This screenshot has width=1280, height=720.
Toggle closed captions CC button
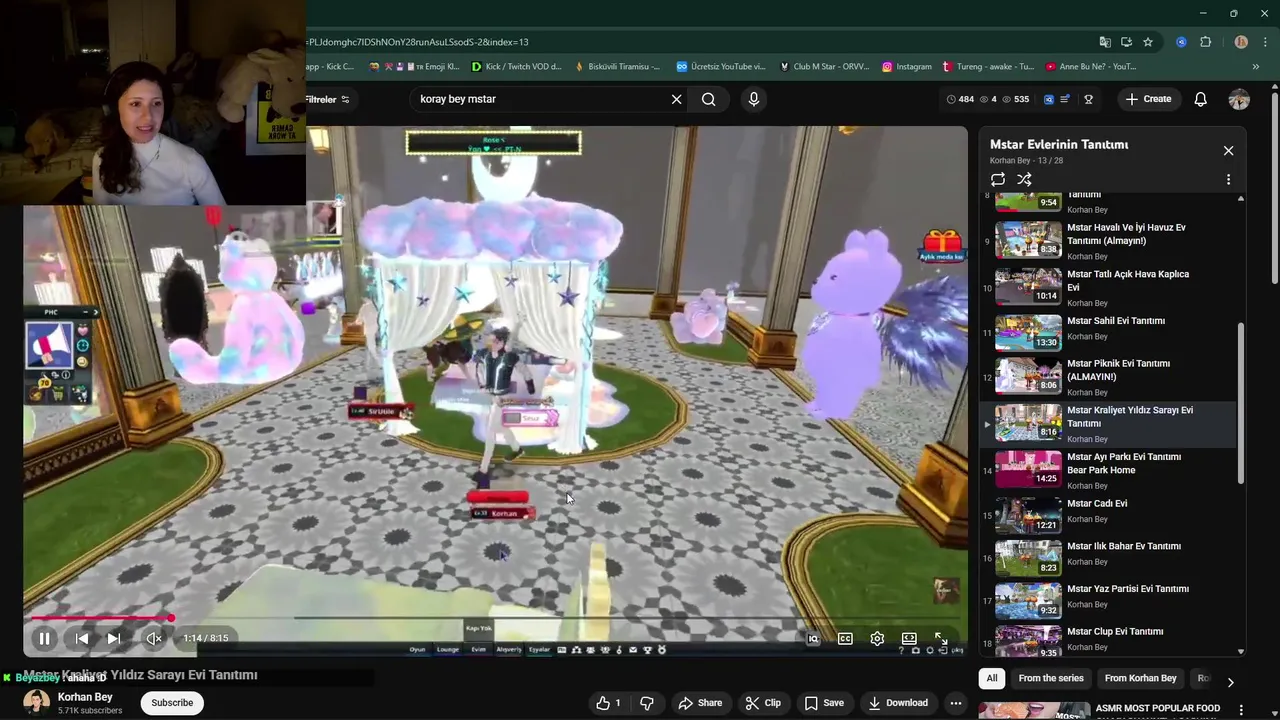pyautogui.click(x=845, y=638)
